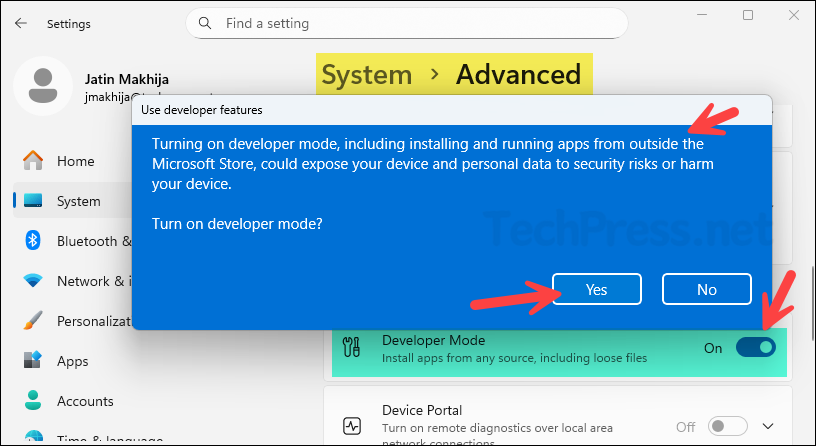
Task: Click the Network wifi icon
Action: coord(33,281)
